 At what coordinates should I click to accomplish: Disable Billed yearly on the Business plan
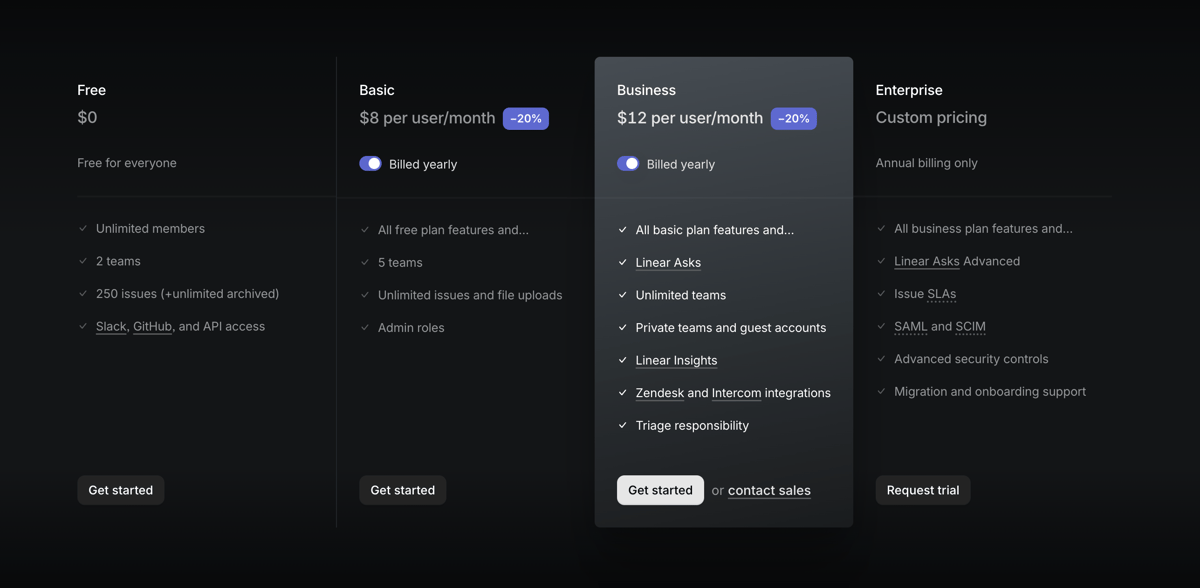point(628,163)
